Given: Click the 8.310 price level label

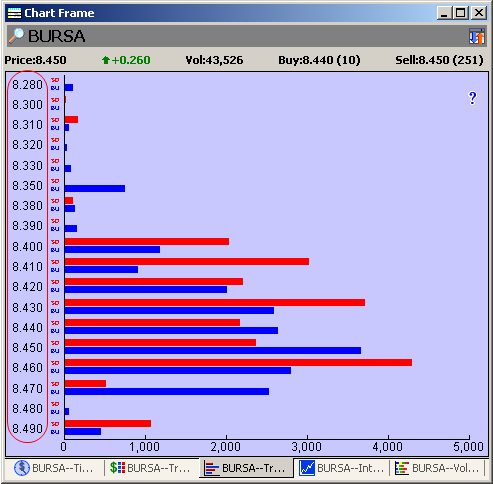Looking at the screenshot, I should 27,125.
